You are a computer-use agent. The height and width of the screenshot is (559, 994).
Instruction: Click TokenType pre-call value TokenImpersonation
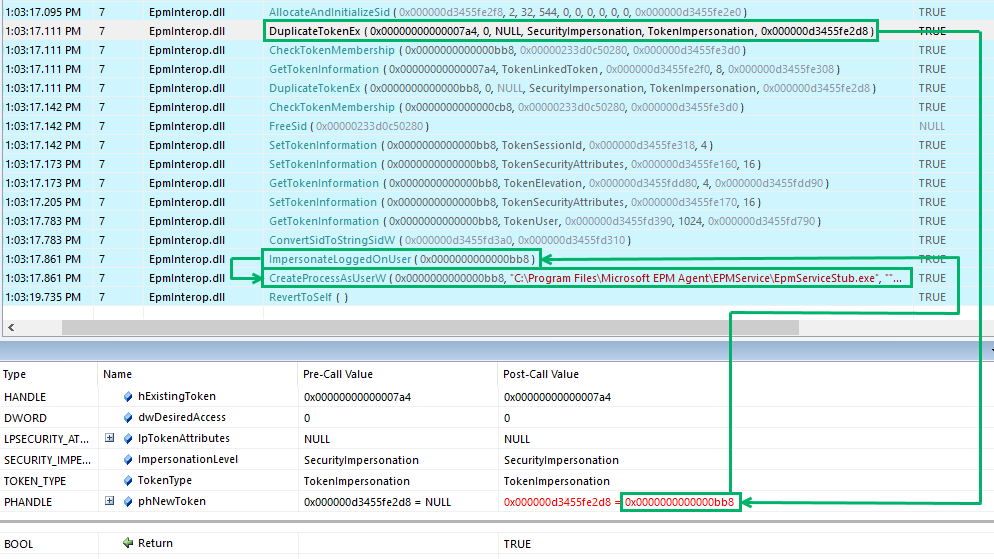coord(357,481)
